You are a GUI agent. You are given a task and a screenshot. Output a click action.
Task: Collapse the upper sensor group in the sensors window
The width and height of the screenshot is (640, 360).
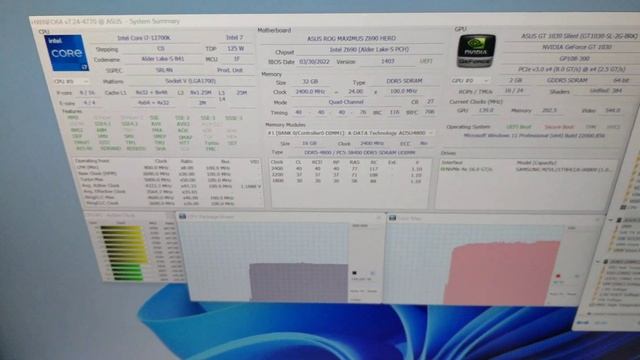click(611, 220)
